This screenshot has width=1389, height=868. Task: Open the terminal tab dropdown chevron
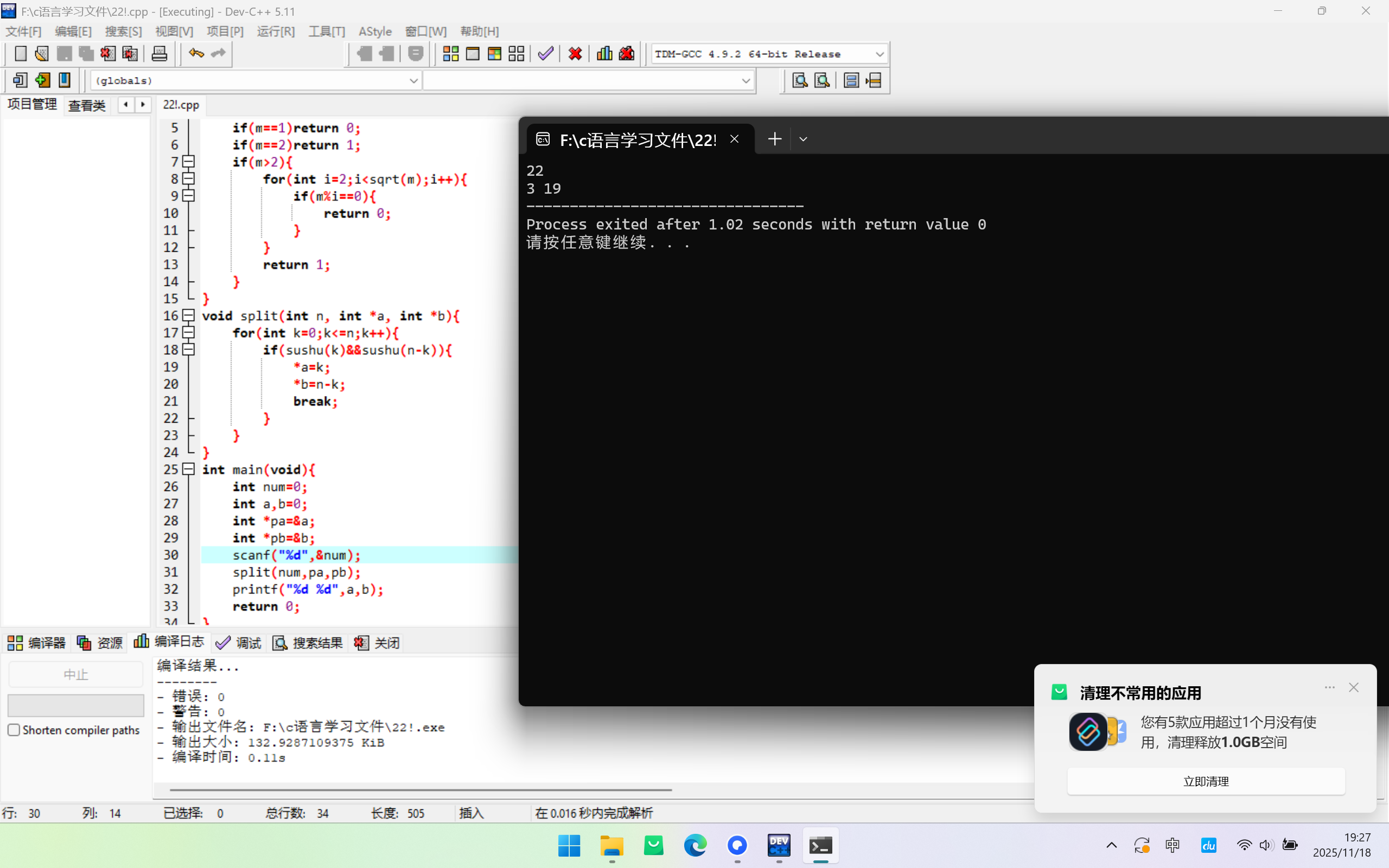(x=803, y=139)
